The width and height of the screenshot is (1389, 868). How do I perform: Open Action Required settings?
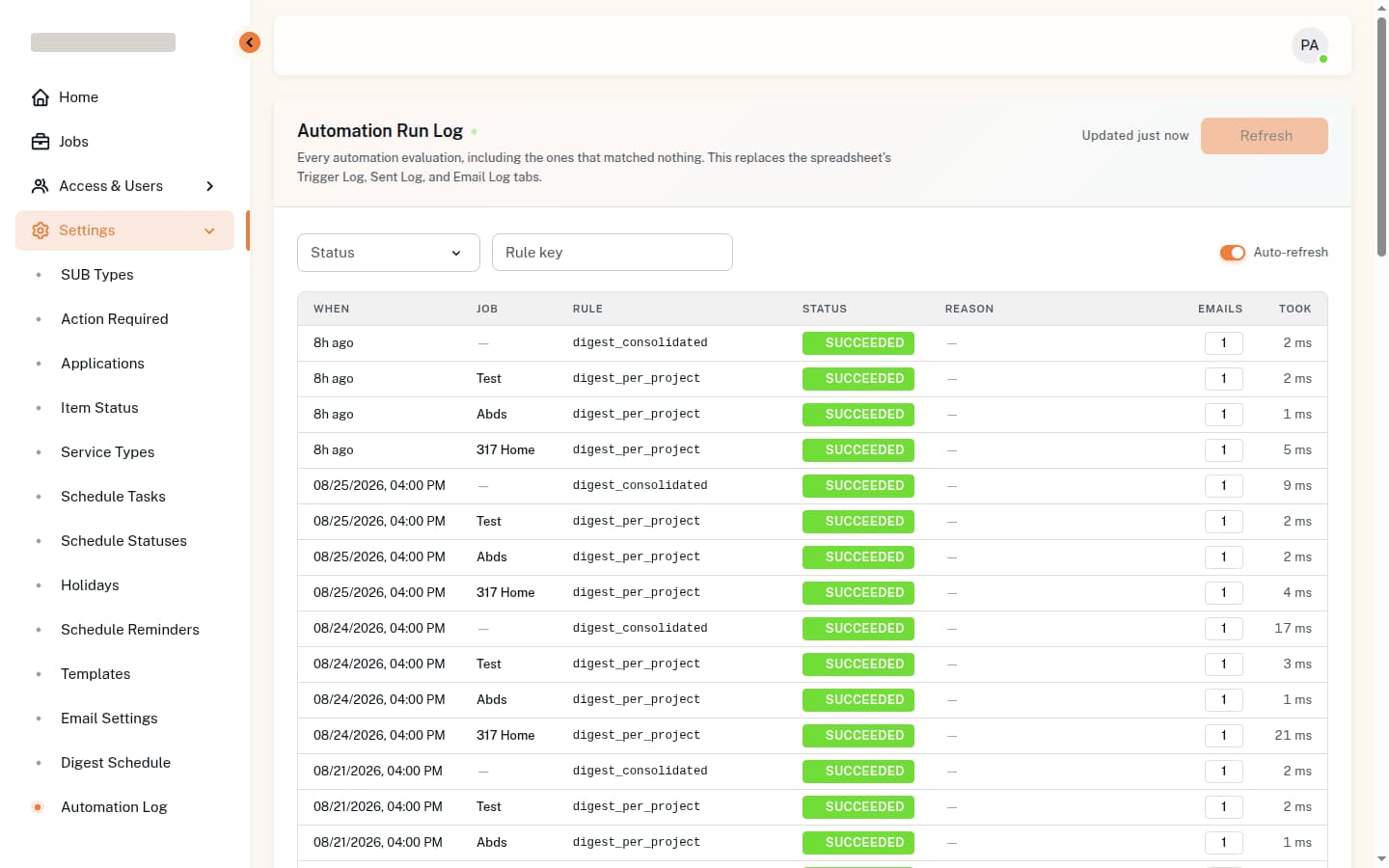tap(114, 319)
